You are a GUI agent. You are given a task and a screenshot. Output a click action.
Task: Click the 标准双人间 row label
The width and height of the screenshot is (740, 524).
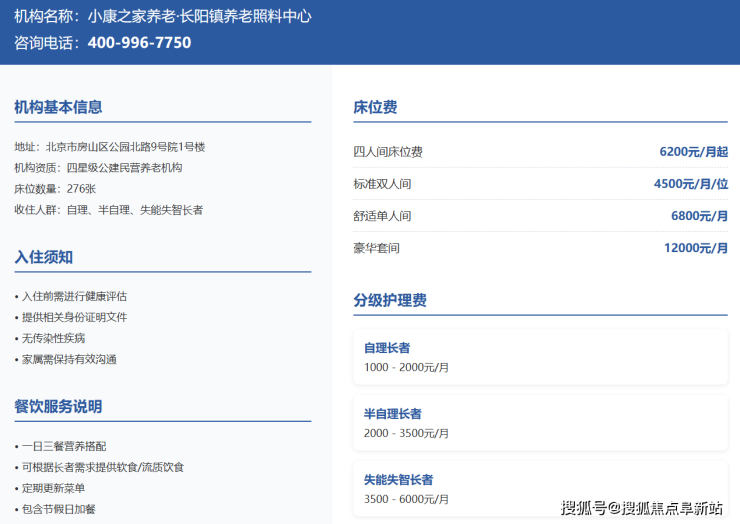pyautogui.click(x=382, y=184)
